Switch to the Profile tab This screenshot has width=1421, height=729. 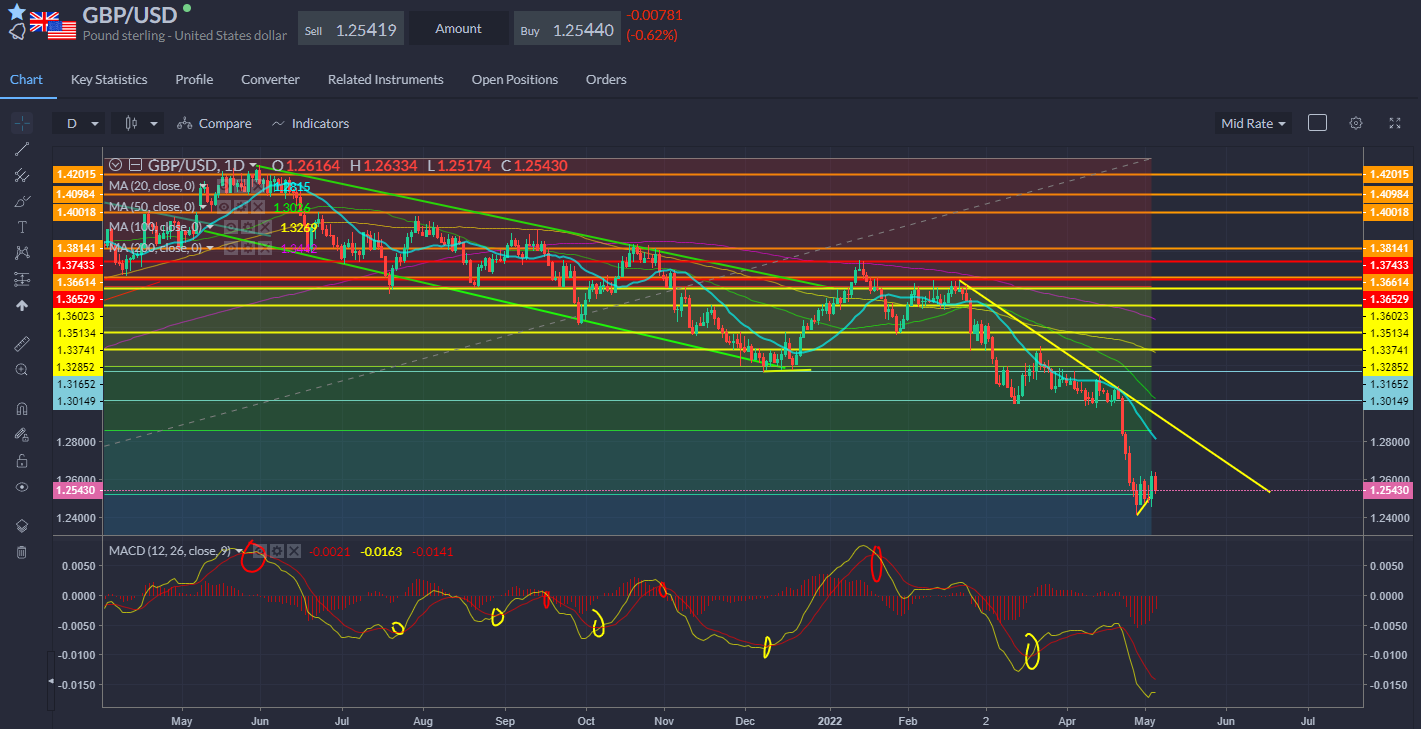coord(194,79)
